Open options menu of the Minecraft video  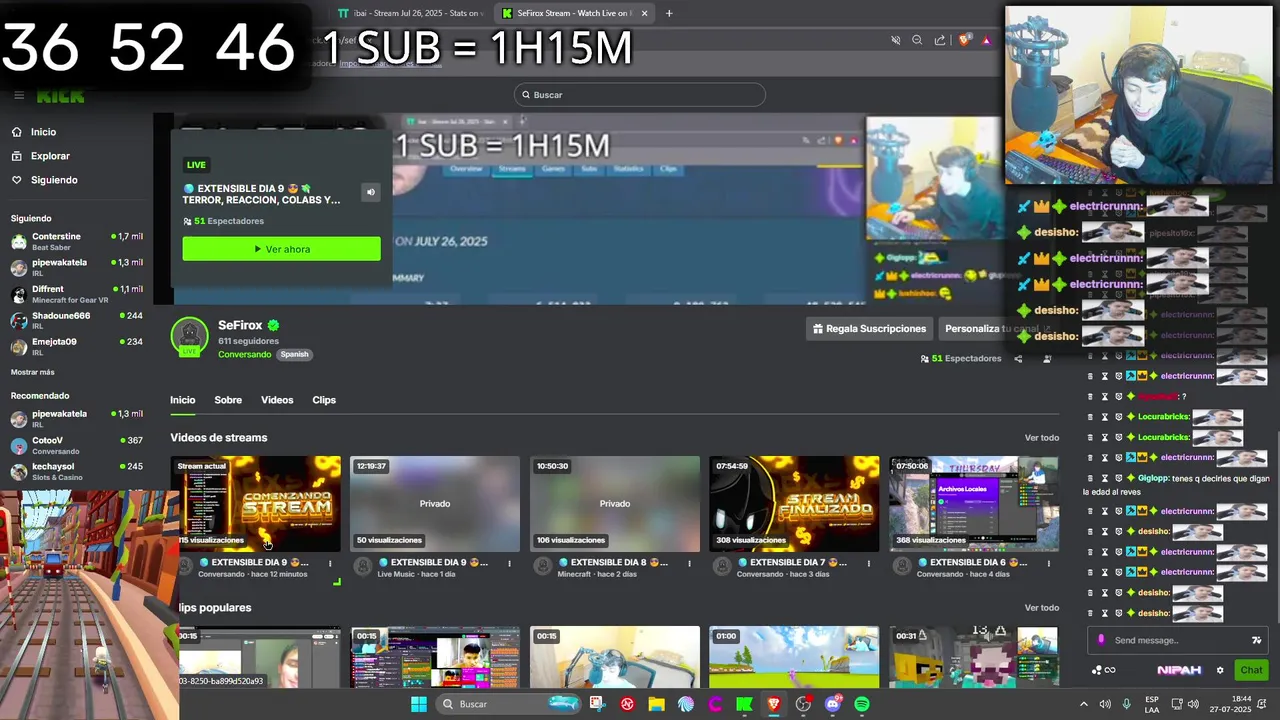(689, 563)
